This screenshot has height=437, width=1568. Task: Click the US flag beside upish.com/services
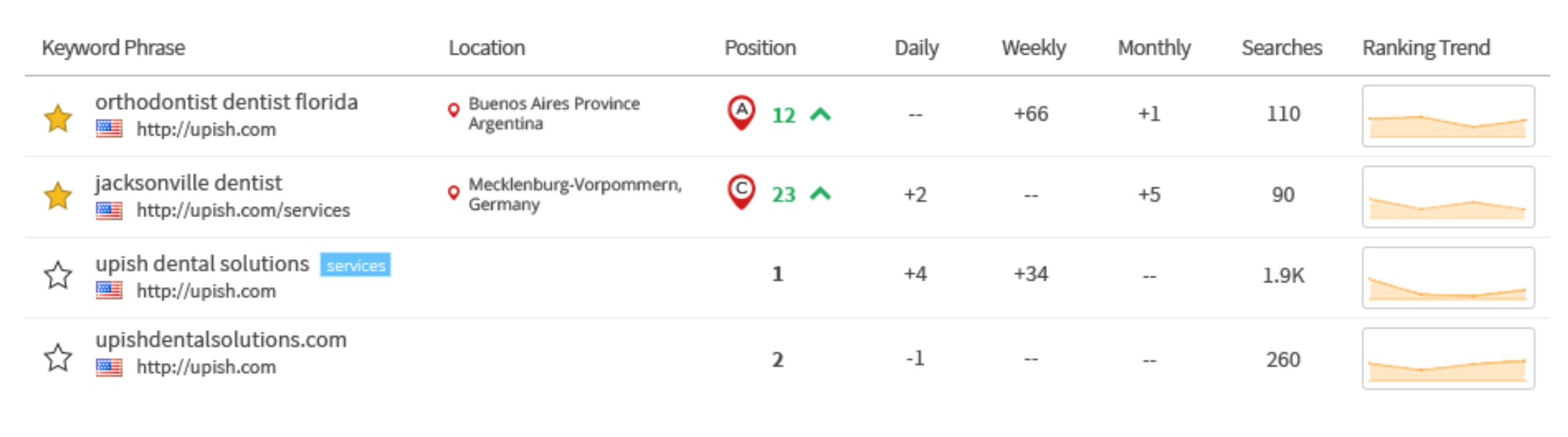click(x=109, y=210)
